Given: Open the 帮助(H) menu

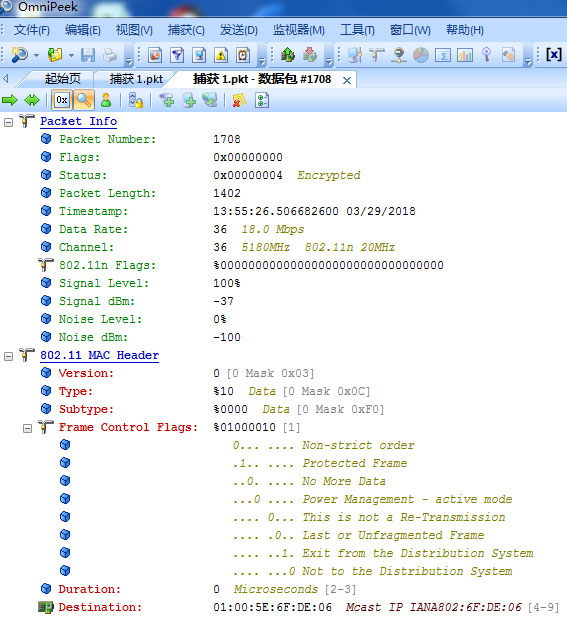Looking at the screenshot, I should (x=465, y=30).
